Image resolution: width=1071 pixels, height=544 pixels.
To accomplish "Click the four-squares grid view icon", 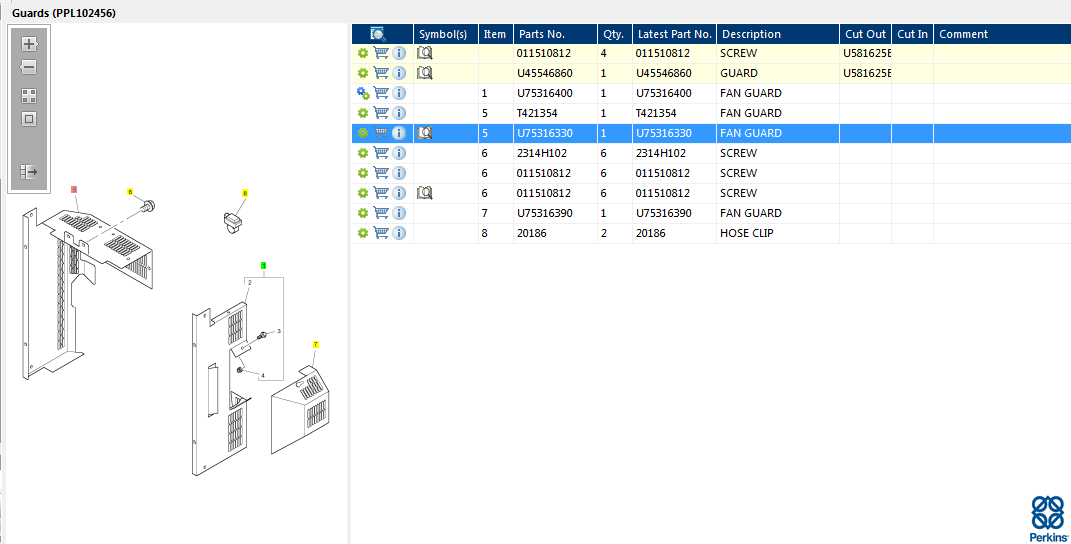I will click(x=29, y=96).
